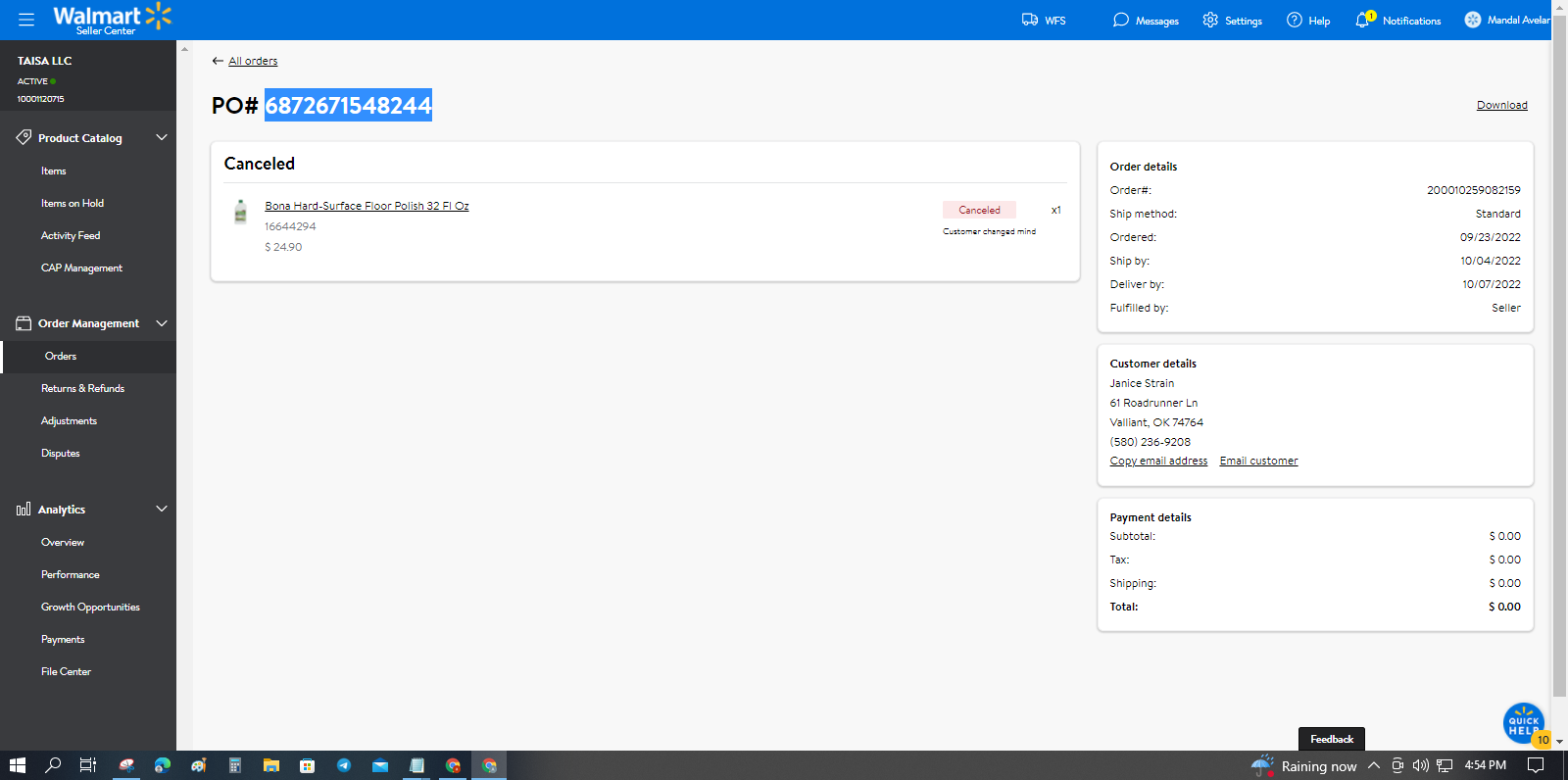Viewport: 1568px width, 780px height.
Task: Go to Activity Feed
Action: point(71,235)
